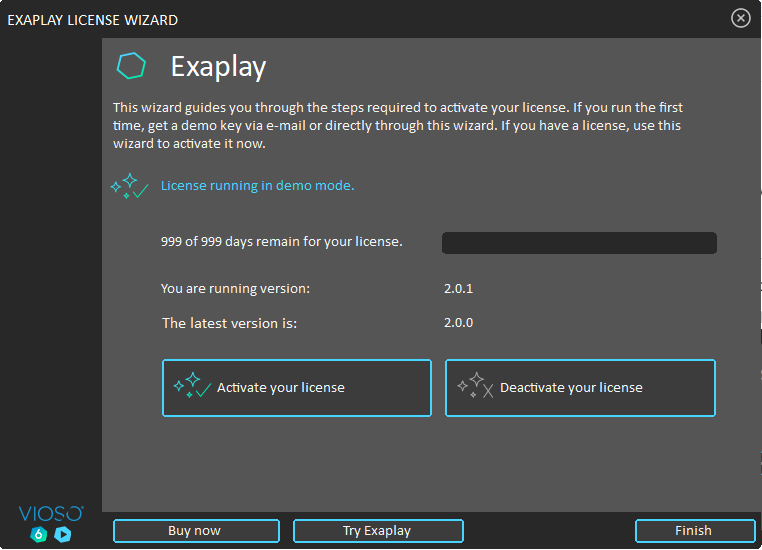Screen dimensions: 762x550
Task: Click the Exaplay play-arrow icon under VIOSO
Action: pyautogui.click(x=63, y=534)
